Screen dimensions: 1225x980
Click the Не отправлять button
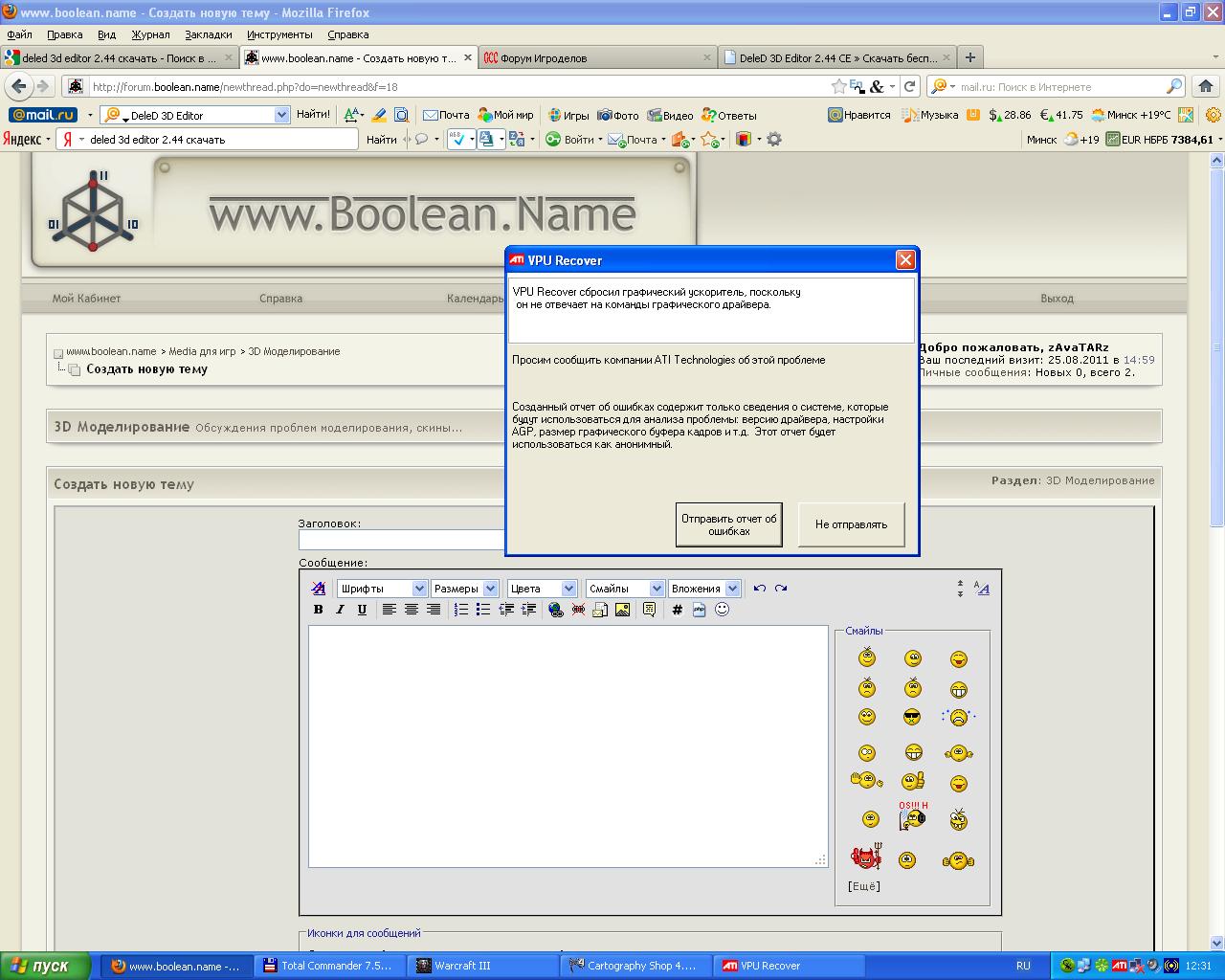click(x=851, y=524)
